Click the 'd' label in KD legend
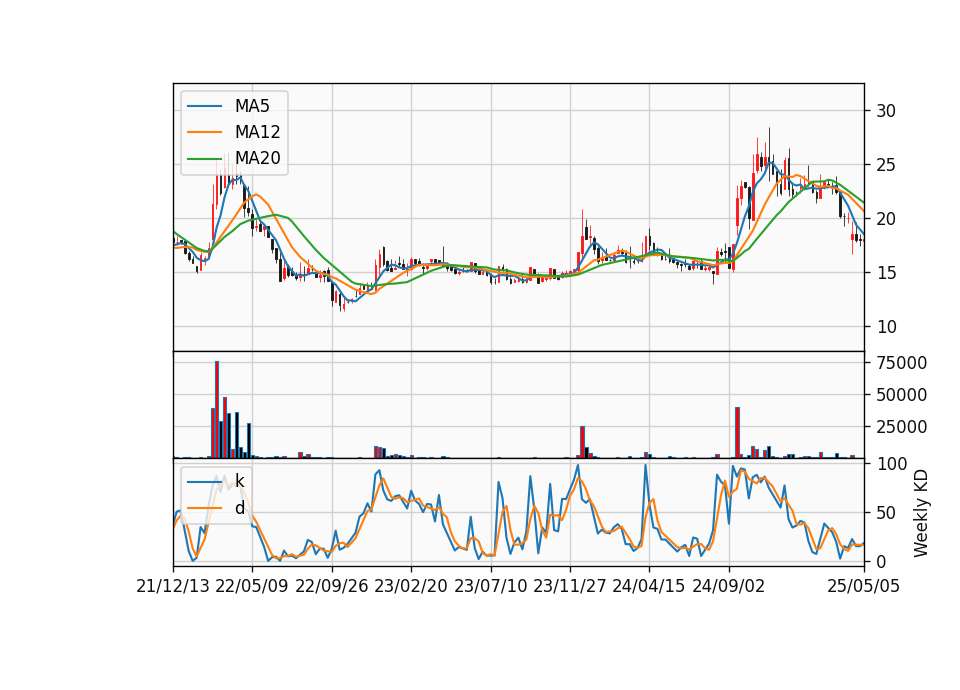Image resolution: width=960 pixels, height=690 pixels. click(x=239, y=508)
